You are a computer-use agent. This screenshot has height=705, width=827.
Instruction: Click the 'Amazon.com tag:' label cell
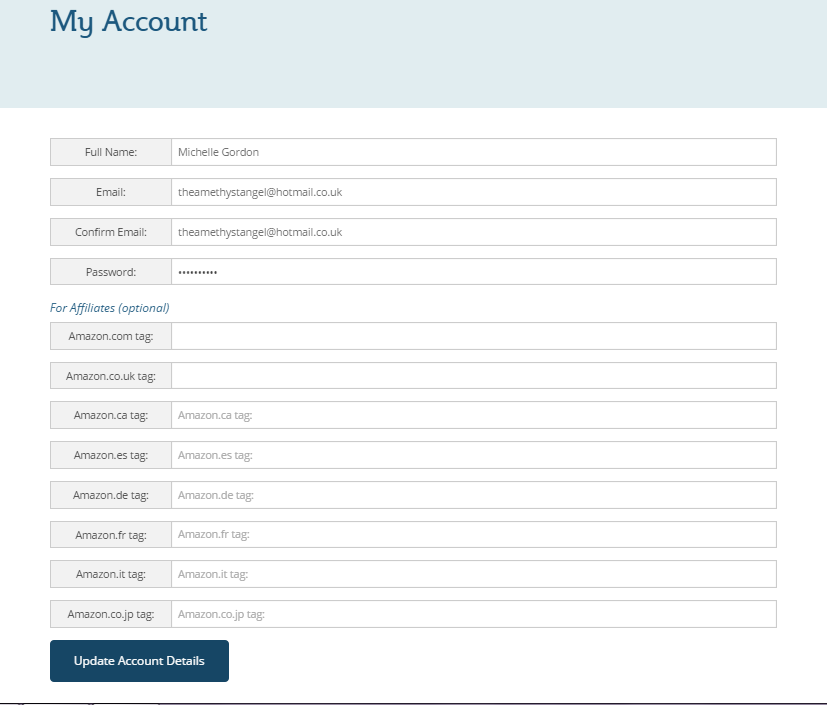coord(111,336)
